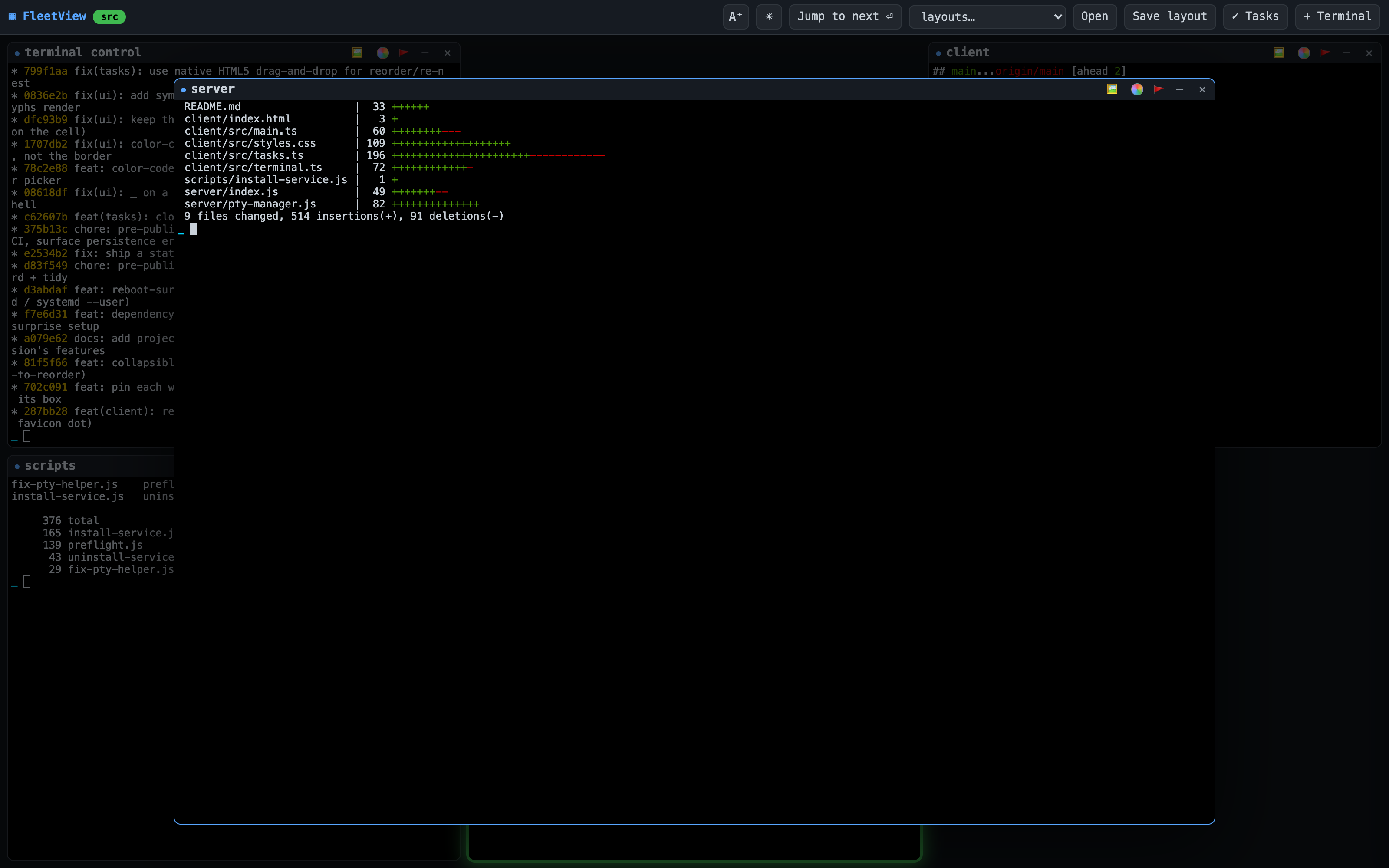Click picture frame icon in client window
1389x868 pixels.
tap(1278, 53)
